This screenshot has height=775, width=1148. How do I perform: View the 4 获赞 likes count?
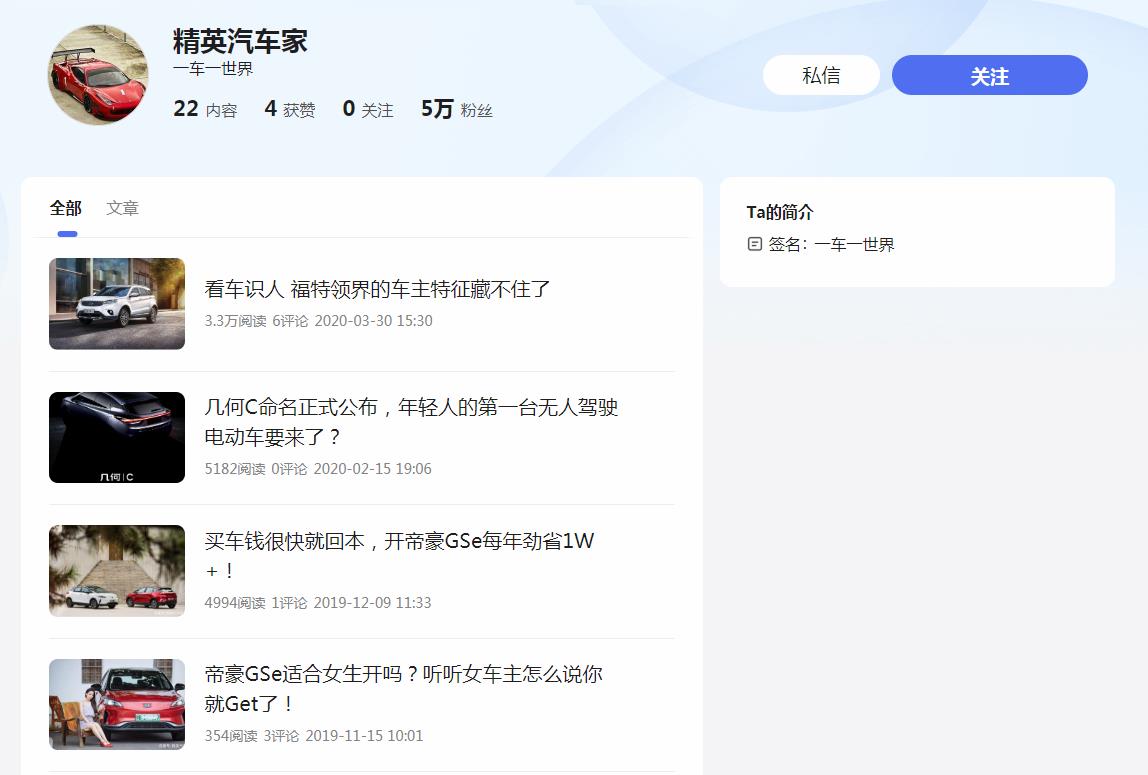tap(290, 109)
